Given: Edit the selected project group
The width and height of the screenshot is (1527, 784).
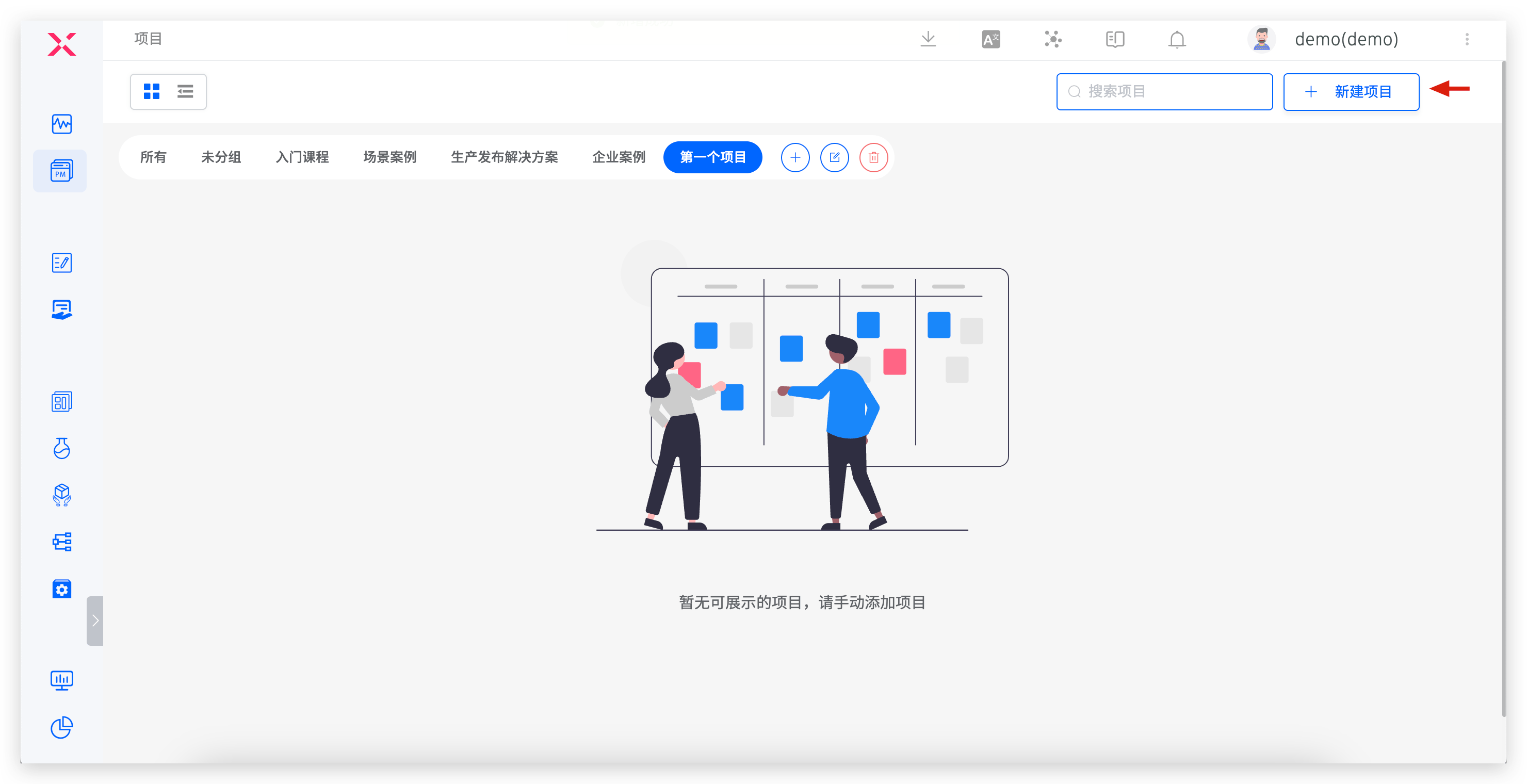Looking at the screenshot, I should click(x=834, y=158).
